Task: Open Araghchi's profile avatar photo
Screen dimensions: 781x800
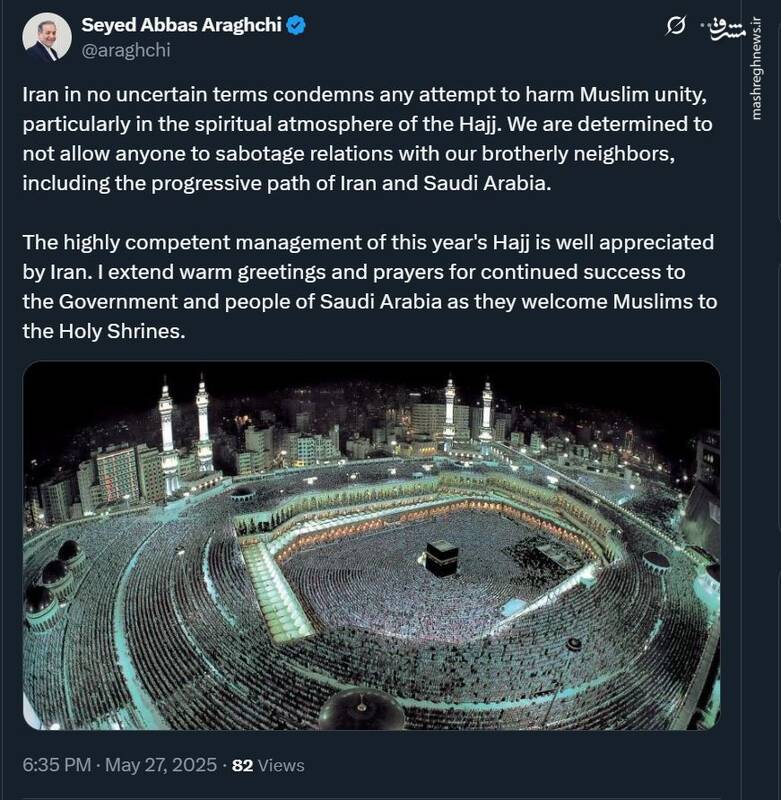Action: pyautogui.click(x=46, y=38)
